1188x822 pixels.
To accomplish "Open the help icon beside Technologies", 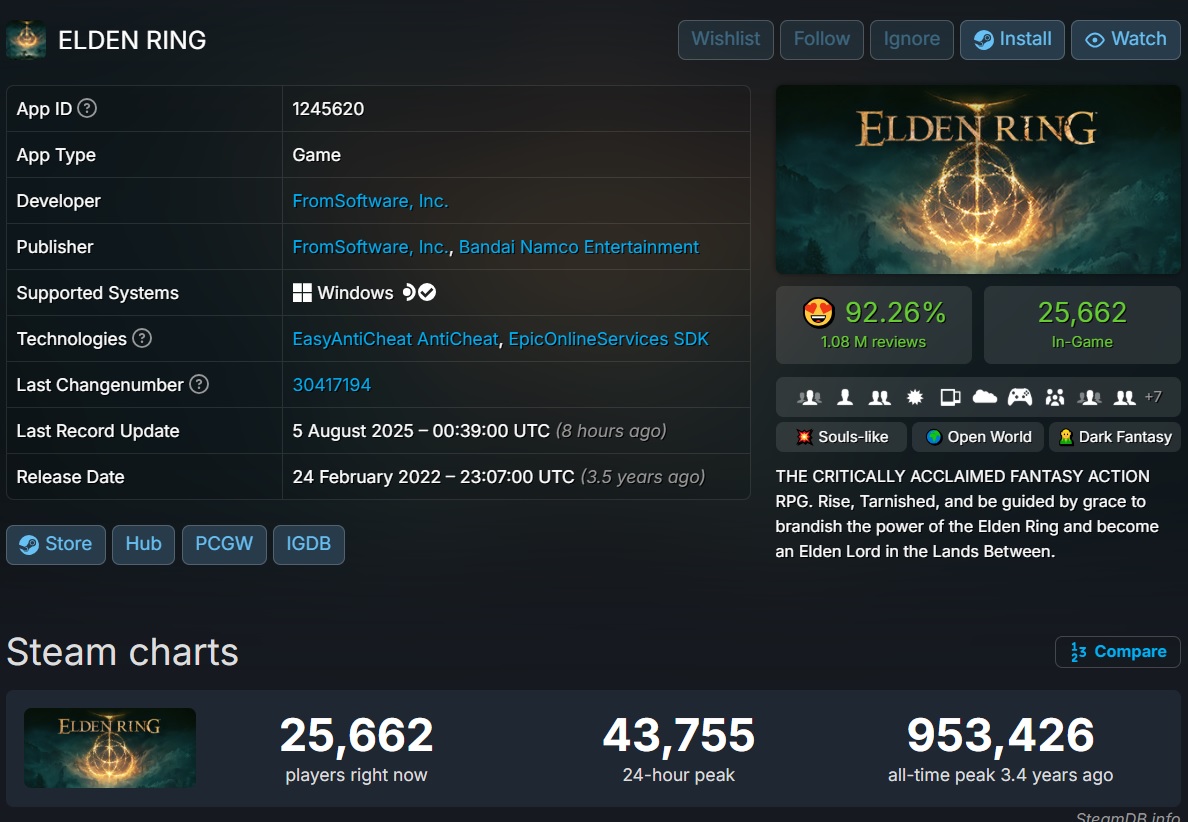I will click(x=142, y=338).
